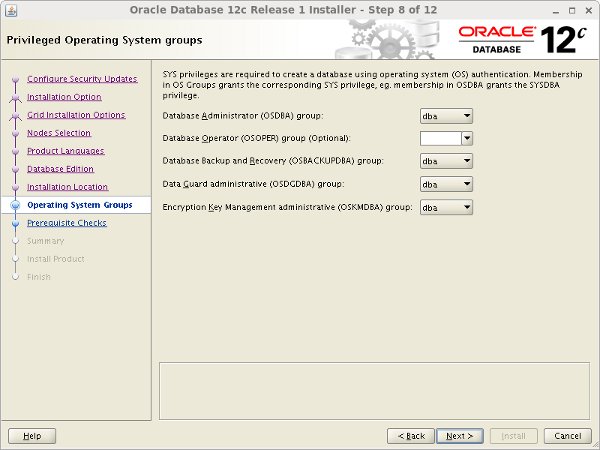
Task: Click the Java installer icon in title bar
Action: 11,10
